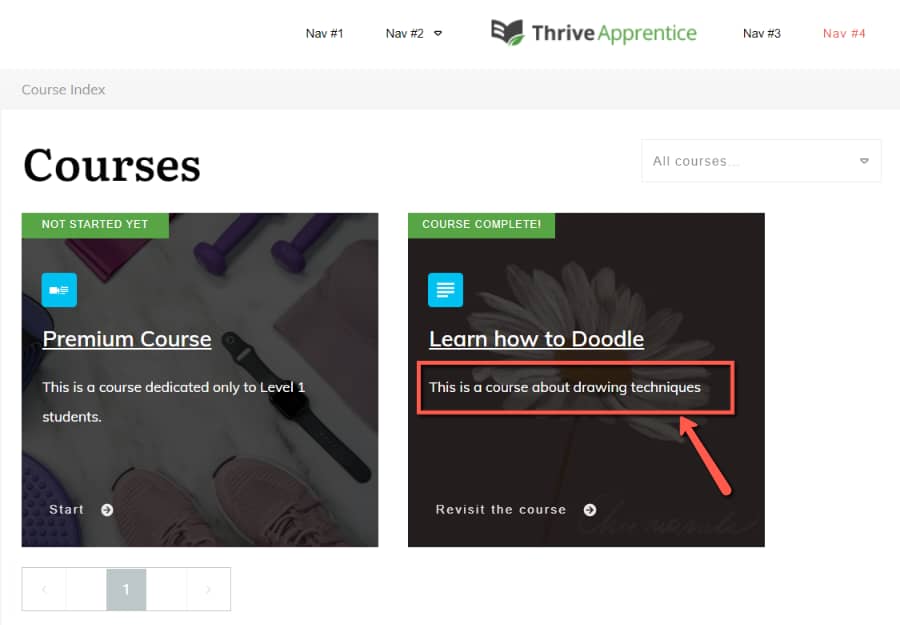Expand the Nav #2 dropdown arrow
900x625 pixels.
438,33
